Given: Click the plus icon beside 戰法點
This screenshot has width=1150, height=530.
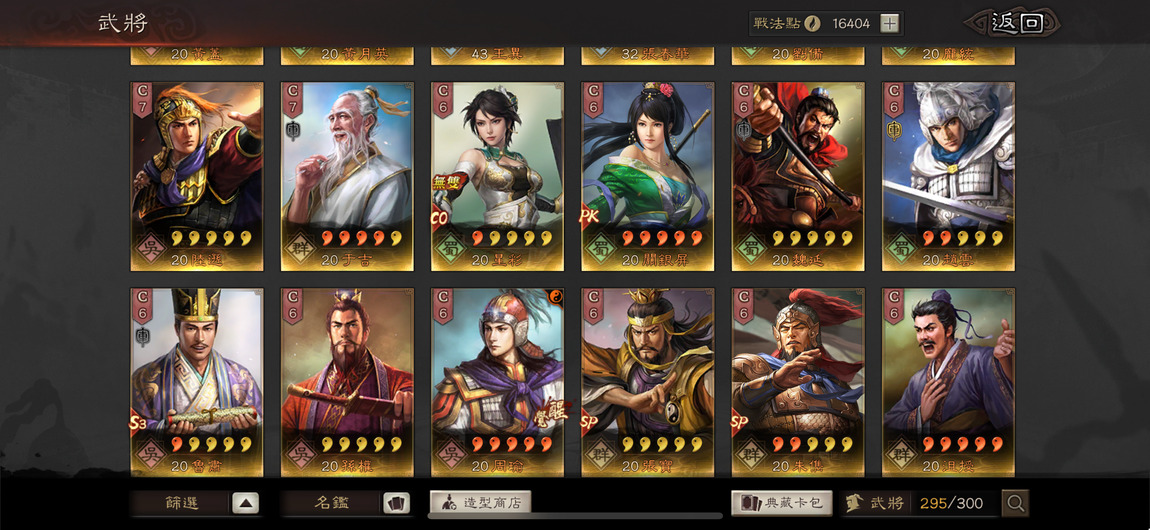Looking at the screenshot, I should coord(889,23).
